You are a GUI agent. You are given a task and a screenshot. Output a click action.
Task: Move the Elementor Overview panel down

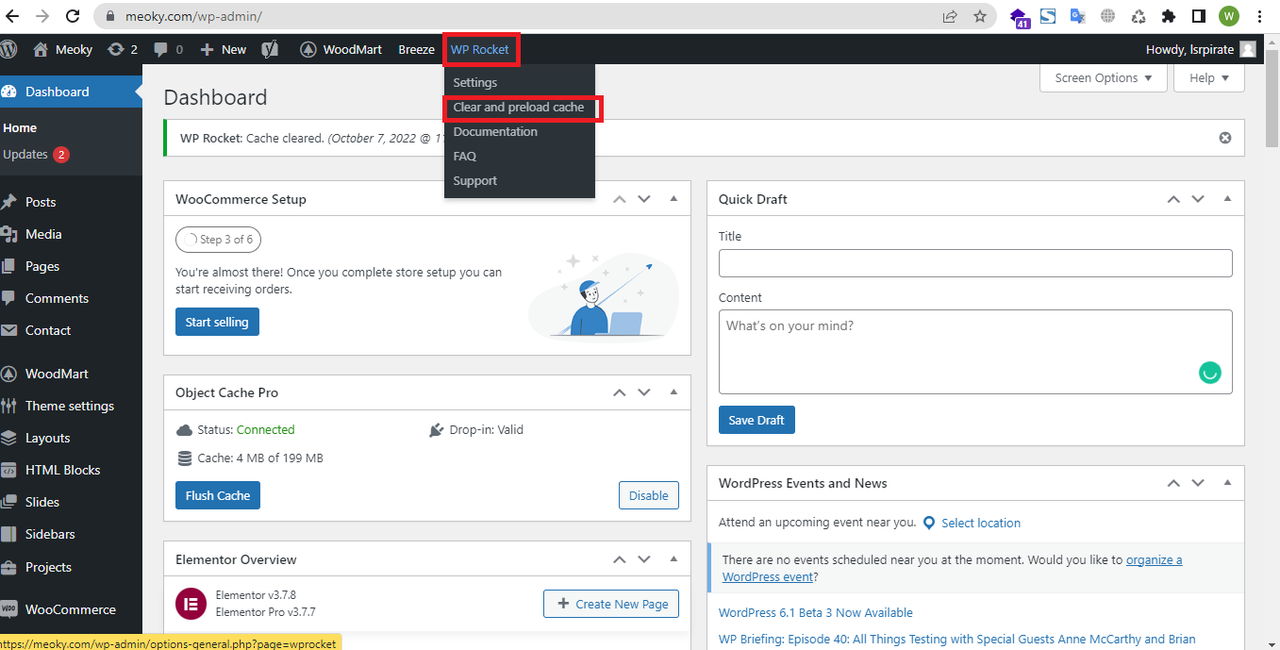(x=644, y=559)
